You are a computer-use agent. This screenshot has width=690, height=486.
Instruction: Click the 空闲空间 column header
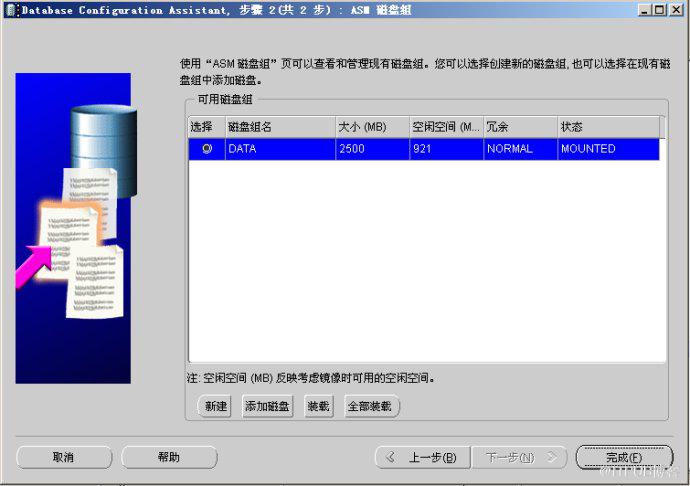pyautogui.click(x=446, y=127)
